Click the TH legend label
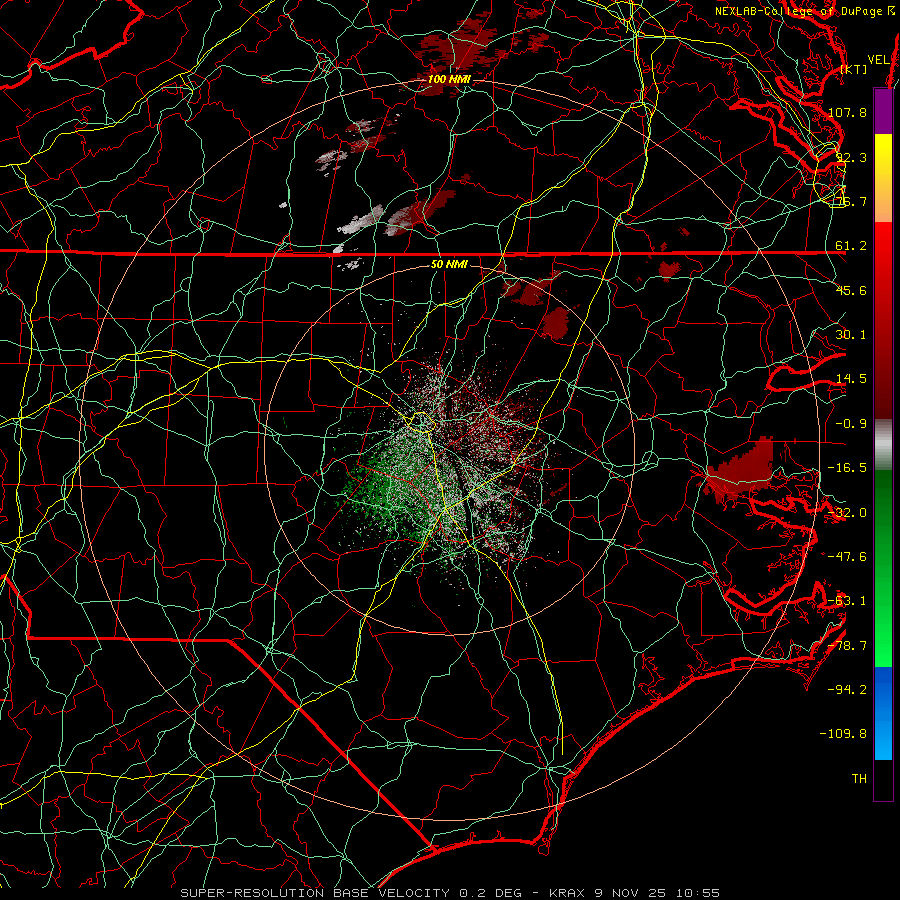Image resolution: width=900 pixels, height=900 pixels. [859, 779]
